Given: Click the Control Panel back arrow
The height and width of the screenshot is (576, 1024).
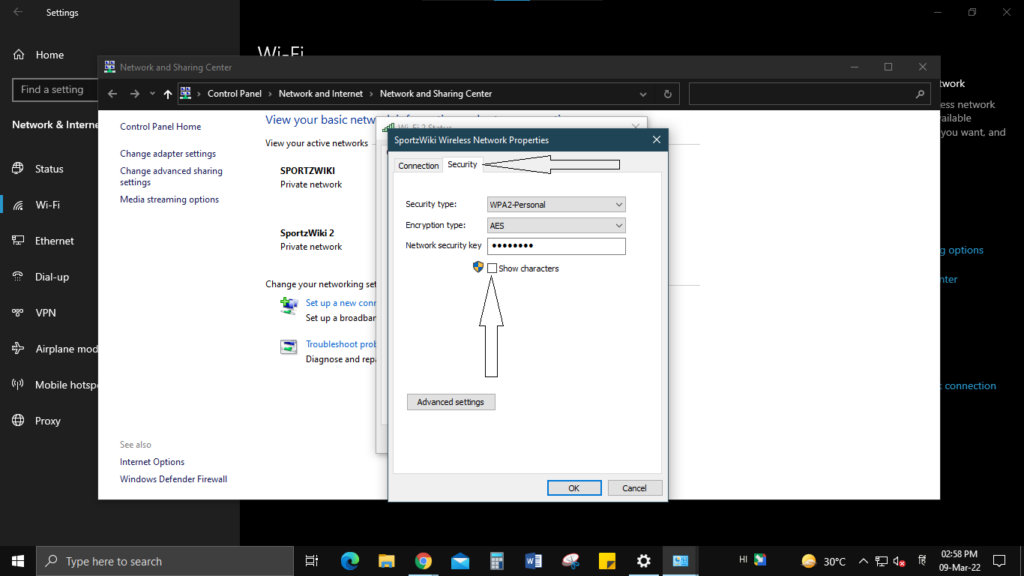Looking at the screenshot, I should click(x=112, y=94).
